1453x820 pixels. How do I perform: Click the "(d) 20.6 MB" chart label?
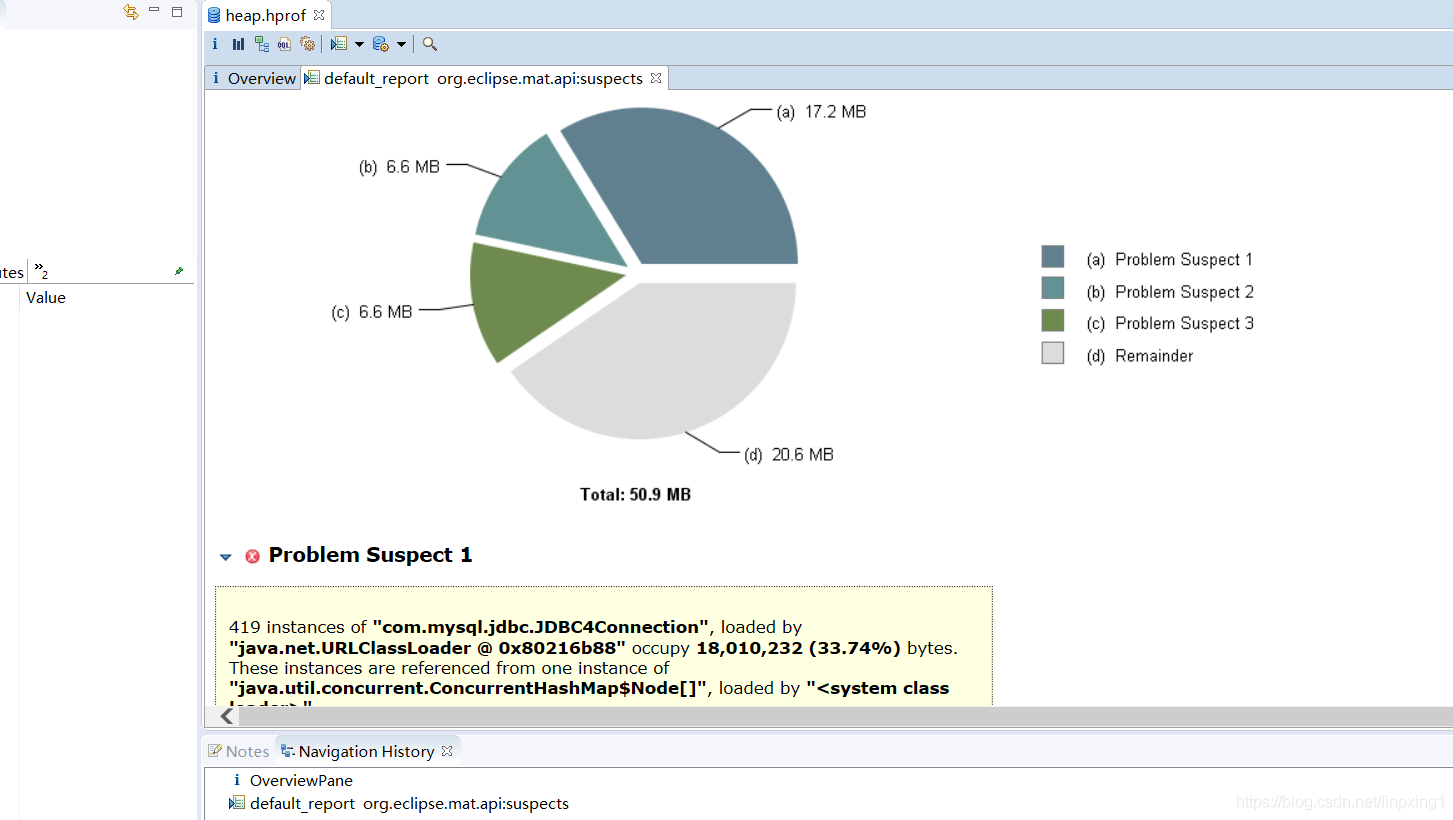click(x=789, y=454)
